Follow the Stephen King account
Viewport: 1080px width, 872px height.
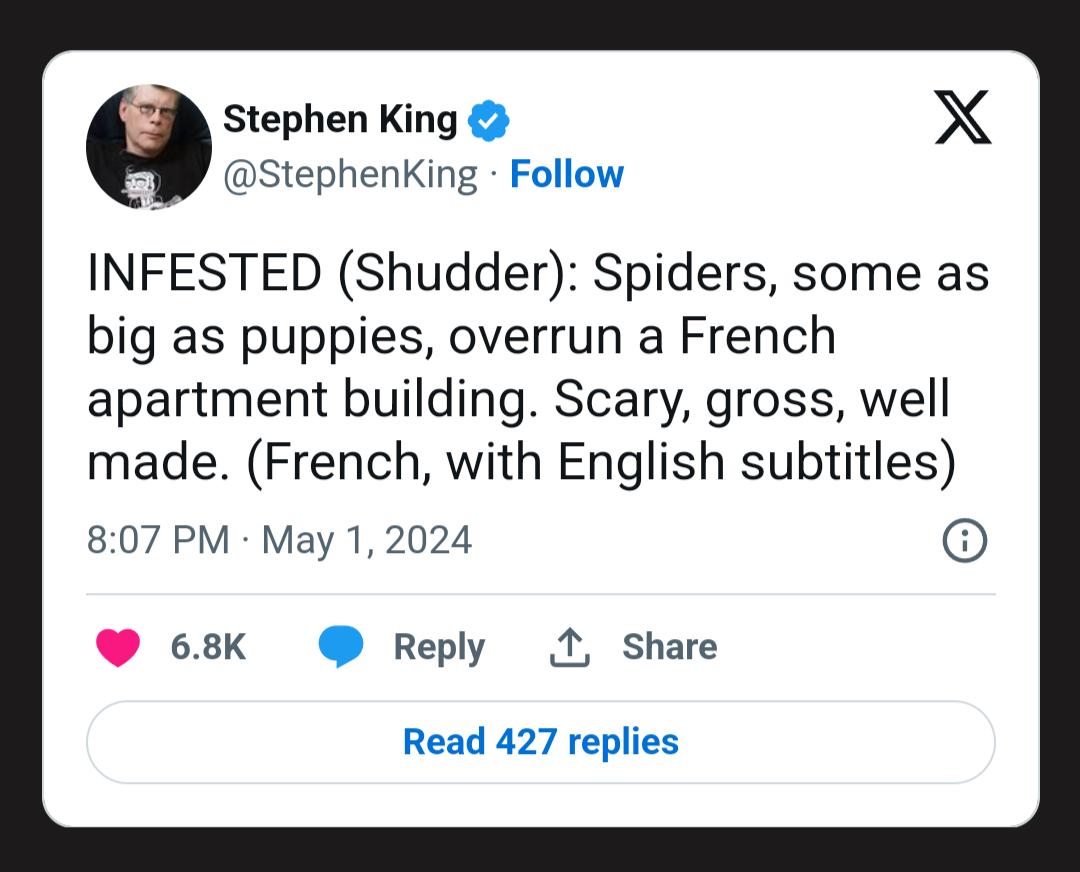pos(566,174)
